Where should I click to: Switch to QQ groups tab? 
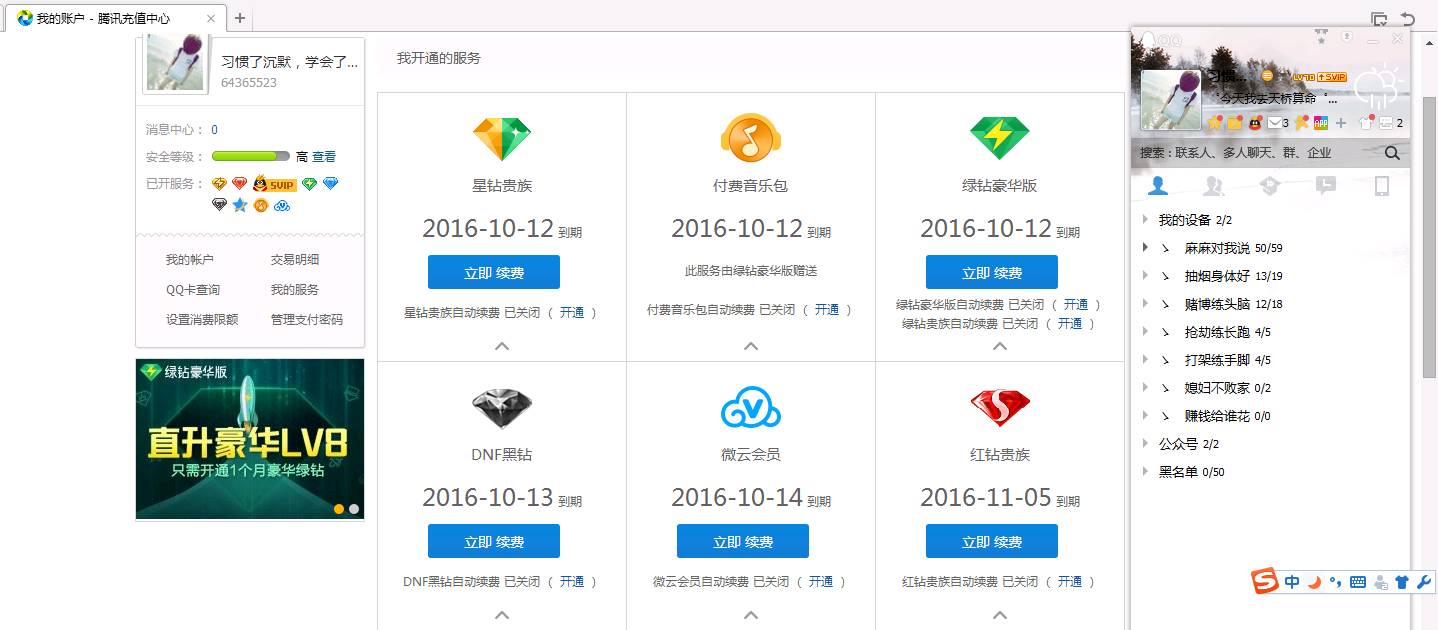(x=1214, y=185)
